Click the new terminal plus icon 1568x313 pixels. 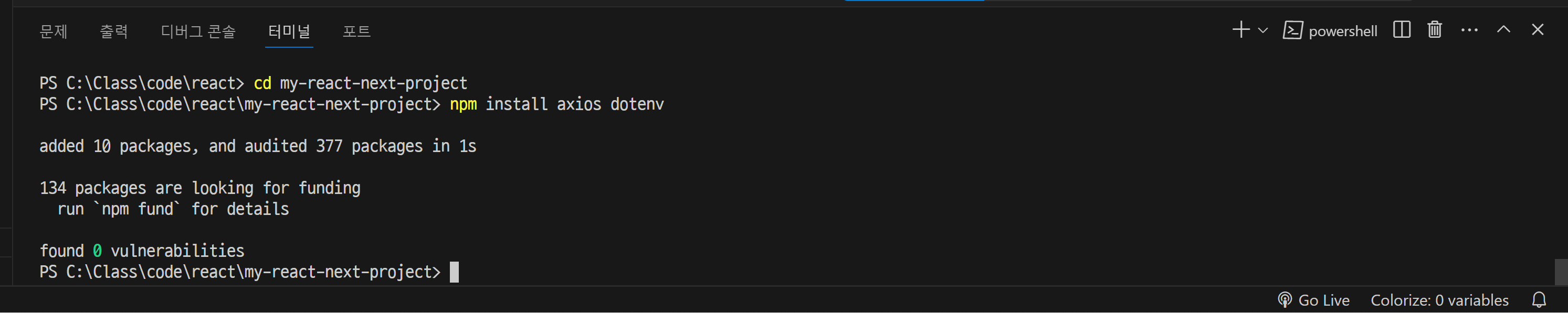pyautogui.click(x=1240, y=30)
